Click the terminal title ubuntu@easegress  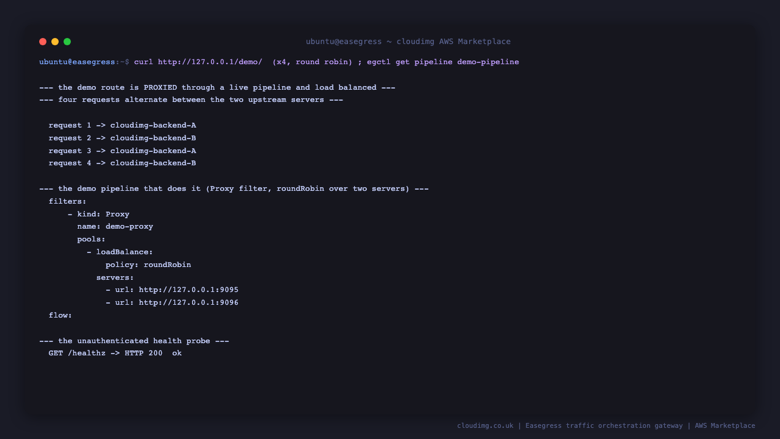pos(344,42)
